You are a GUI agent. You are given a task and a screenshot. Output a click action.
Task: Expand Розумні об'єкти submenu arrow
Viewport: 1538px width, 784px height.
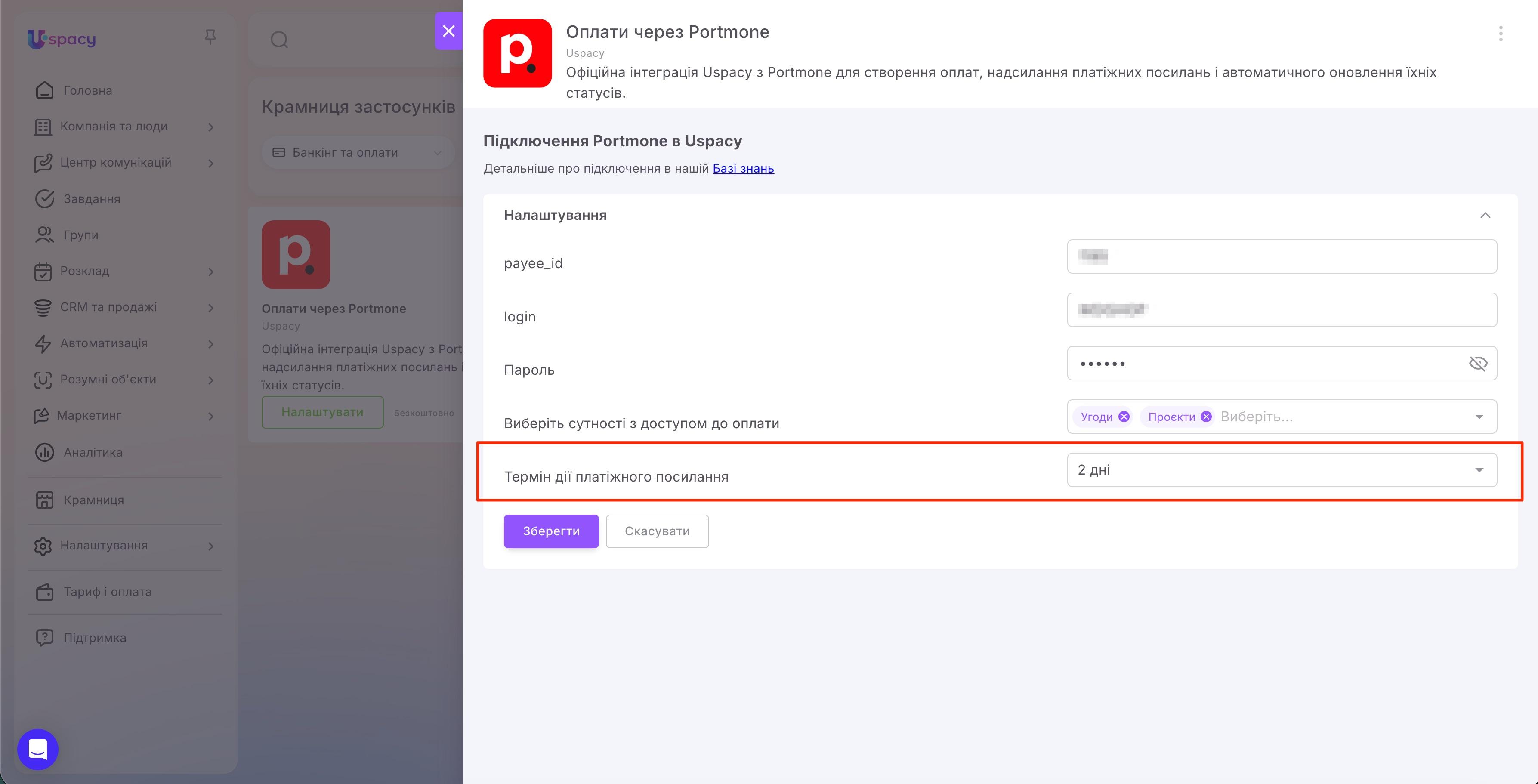(x=211, y=380)
